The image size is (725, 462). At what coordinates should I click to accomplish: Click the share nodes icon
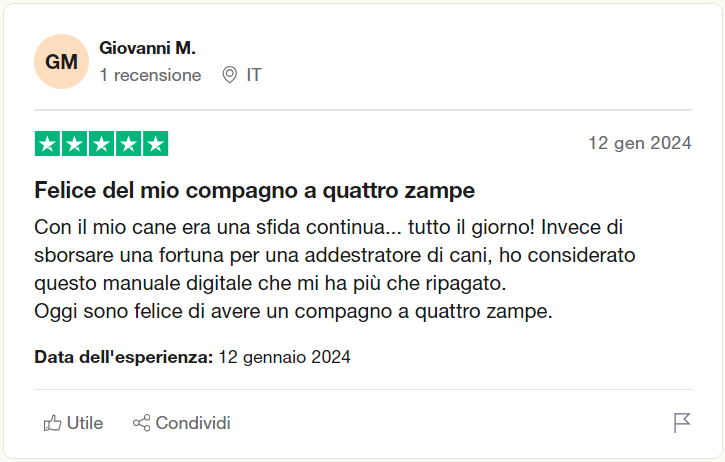pos(141,423)
